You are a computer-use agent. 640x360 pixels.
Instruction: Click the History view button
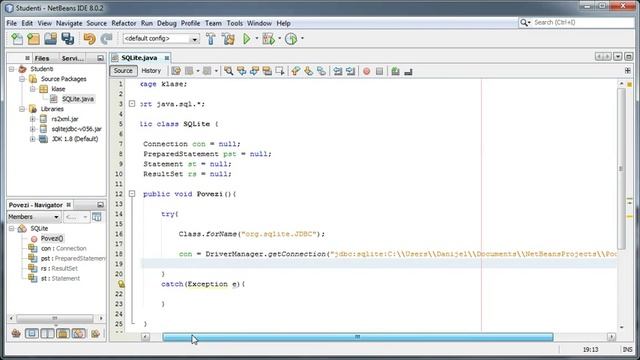tap(151, 71)
